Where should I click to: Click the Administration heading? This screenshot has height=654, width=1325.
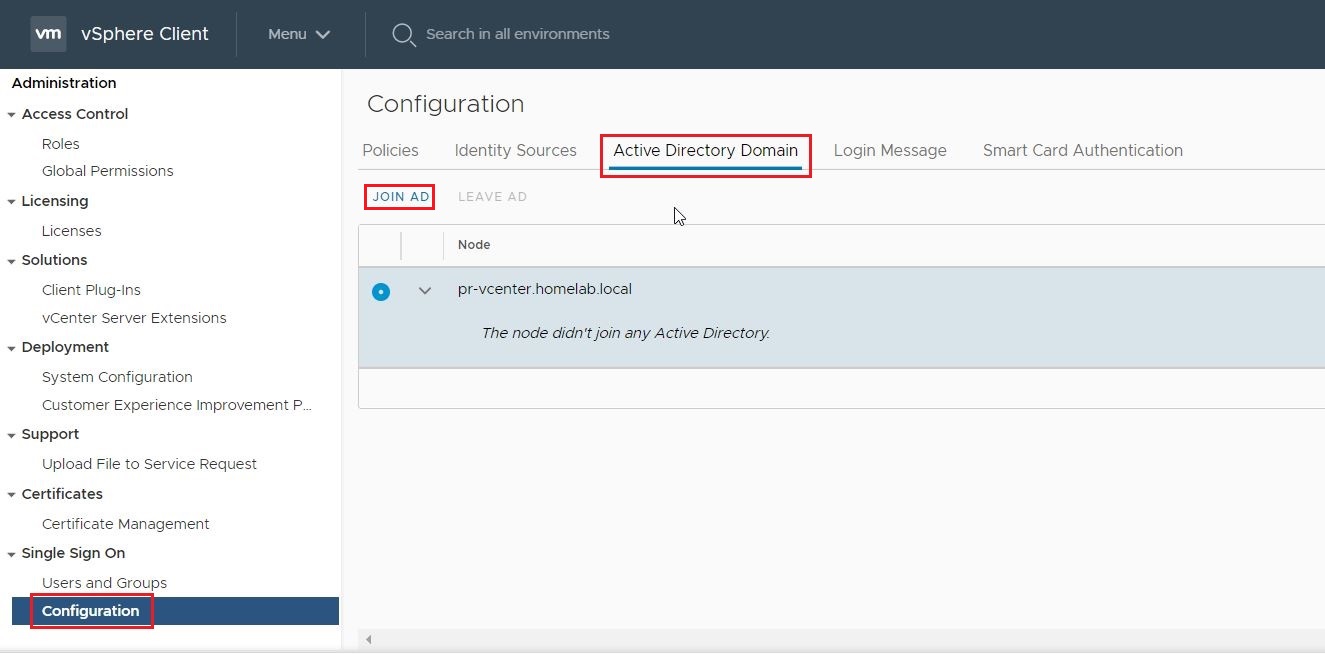(64, 83)
